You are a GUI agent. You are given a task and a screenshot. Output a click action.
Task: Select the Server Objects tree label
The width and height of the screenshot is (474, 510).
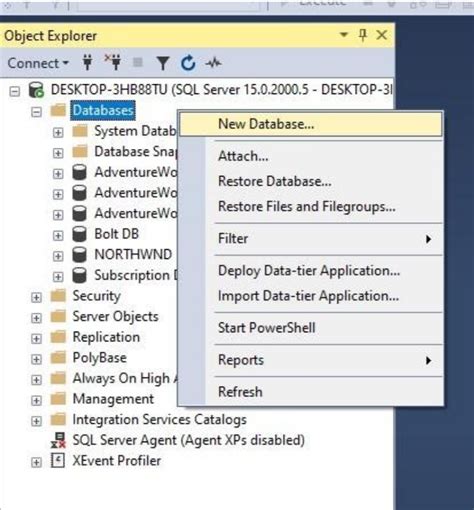(116, 317)
